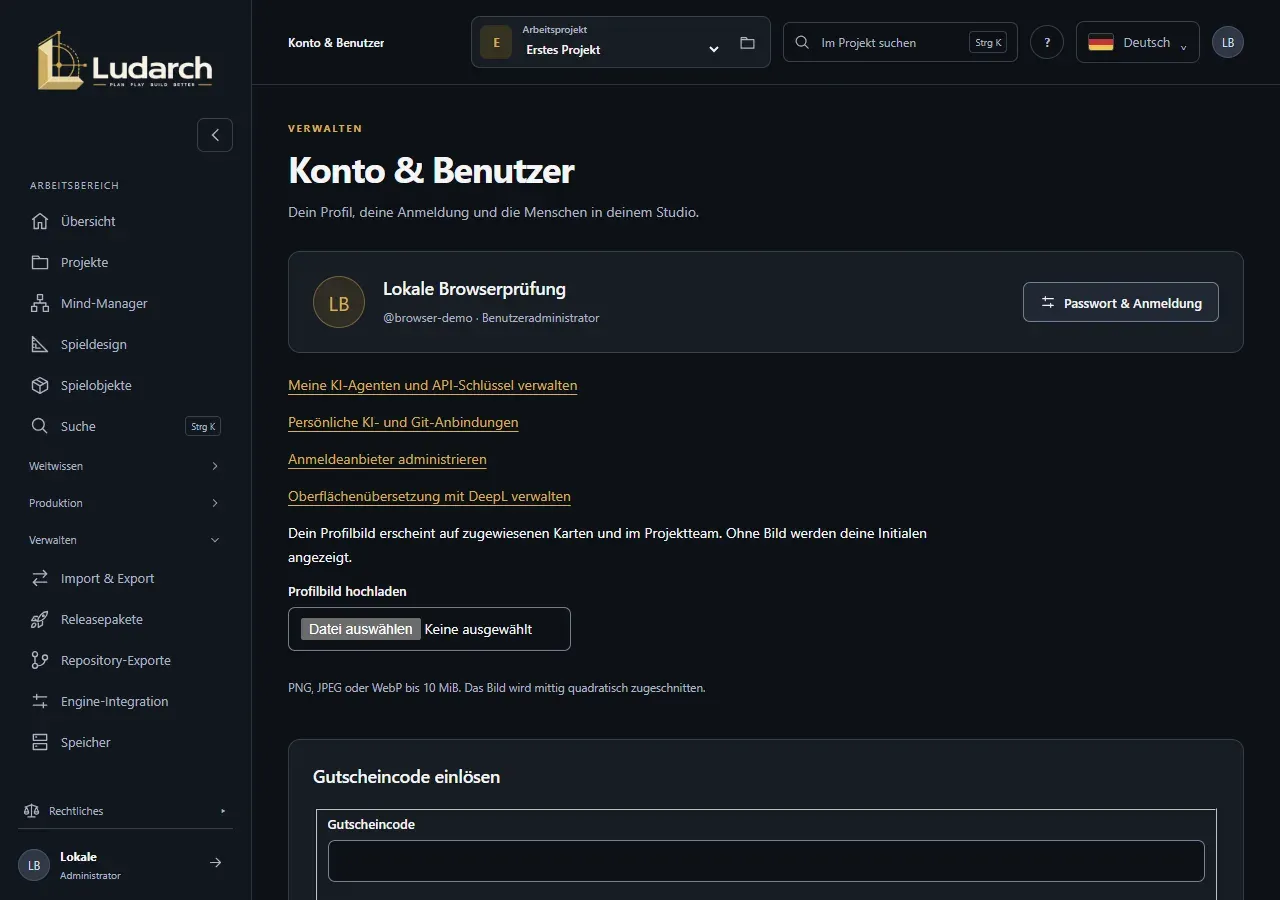Expand the Produktion section

point(125,503)
